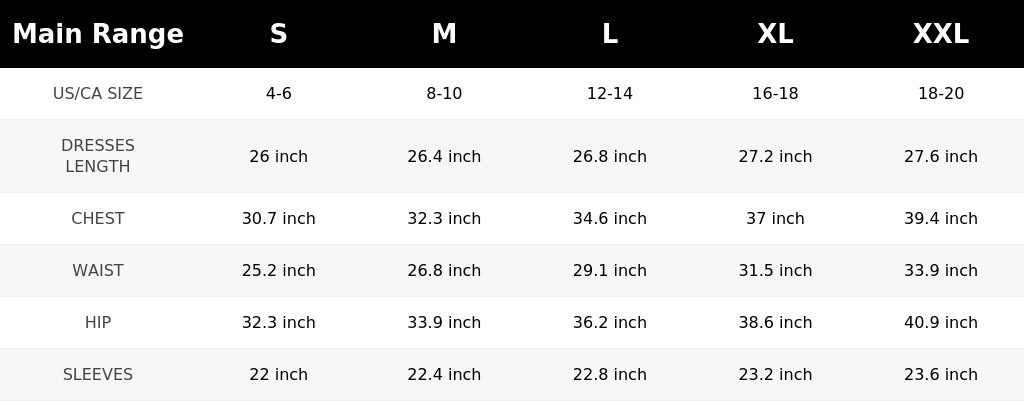
Task: Click the 27.2 inch dress length cell
Action: click(x=775, y=157)
